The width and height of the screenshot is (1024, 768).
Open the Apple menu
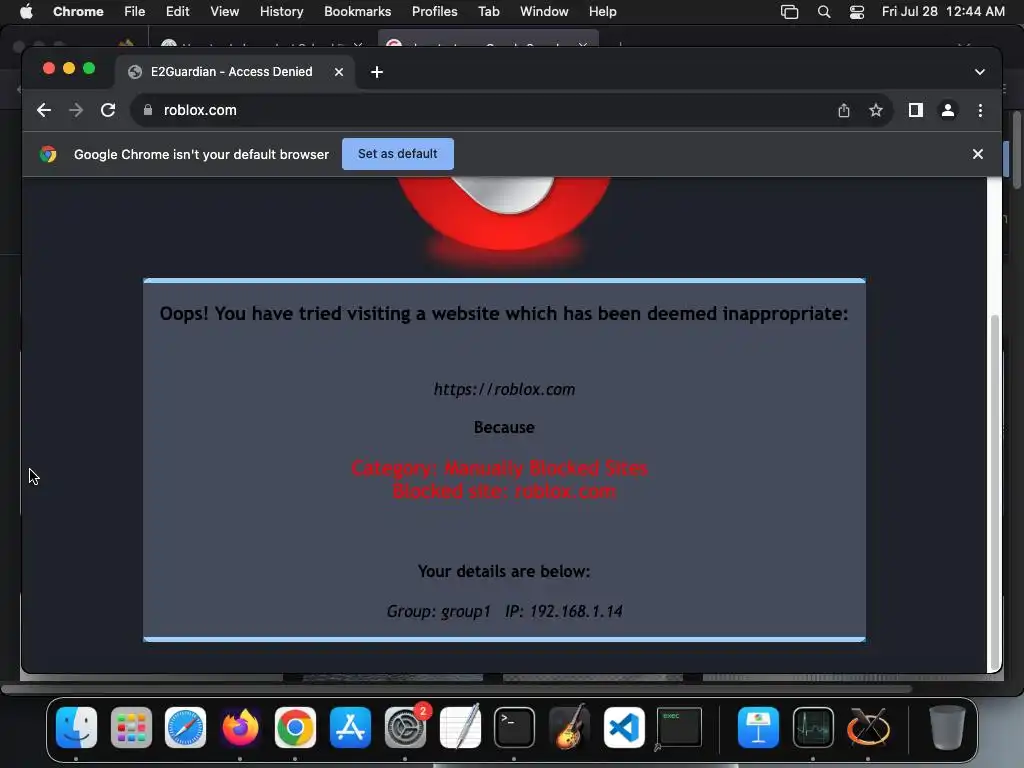[26, 12]
